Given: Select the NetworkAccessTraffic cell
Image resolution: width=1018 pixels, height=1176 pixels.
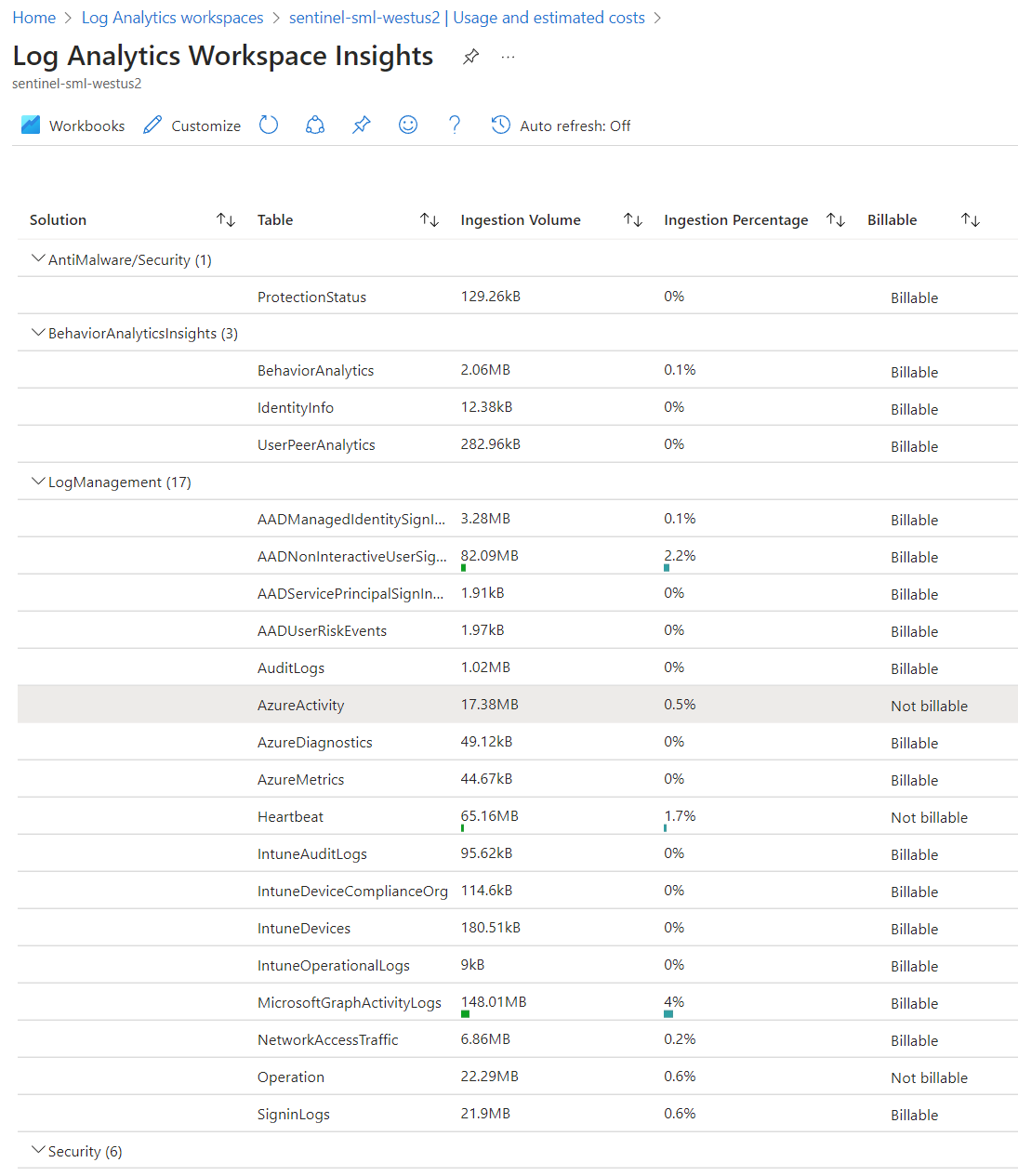Looking at the screenshot, I should [x=328, y=1040].
